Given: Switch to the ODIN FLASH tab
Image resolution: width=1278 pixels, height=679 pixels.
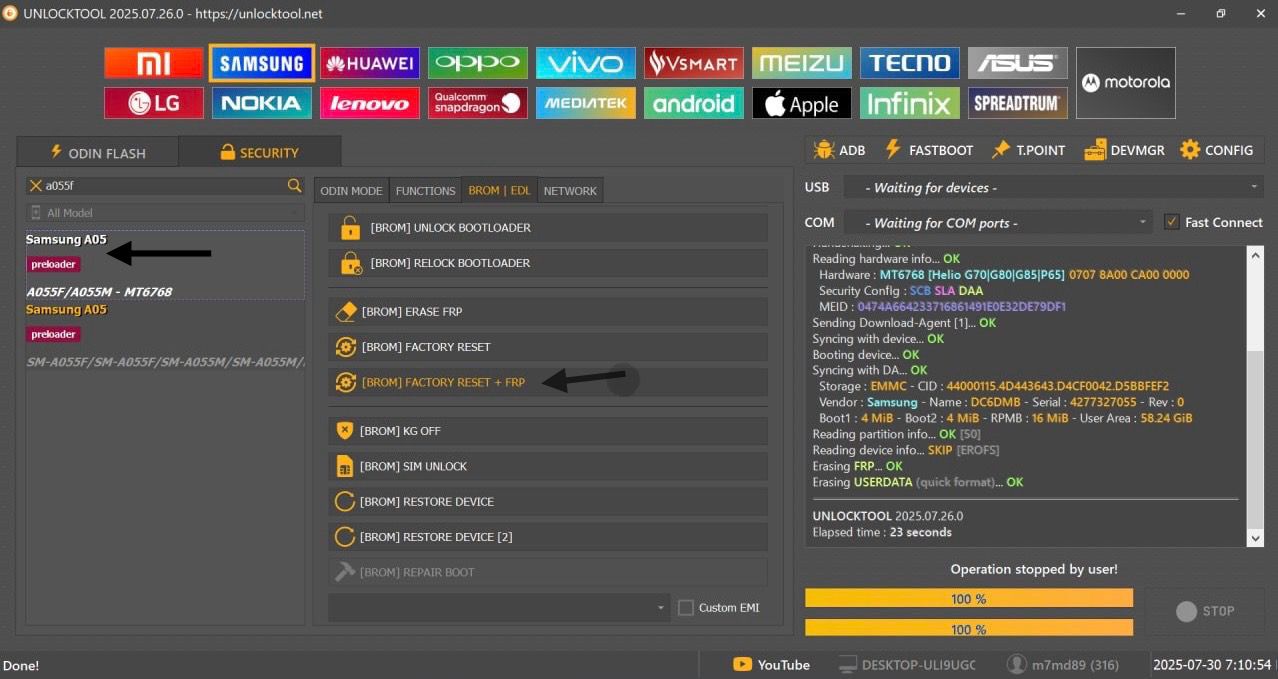Looking at the screenshot, I should [98, 152].
